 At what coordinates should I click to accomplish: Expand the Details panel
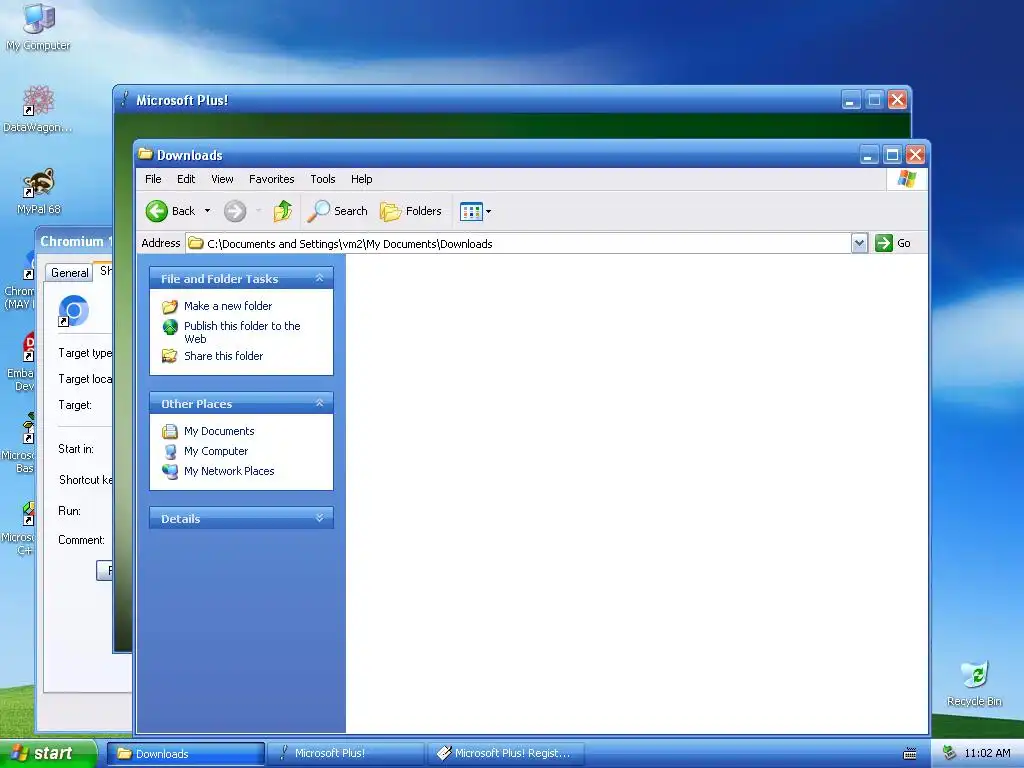tap(319, 518)
